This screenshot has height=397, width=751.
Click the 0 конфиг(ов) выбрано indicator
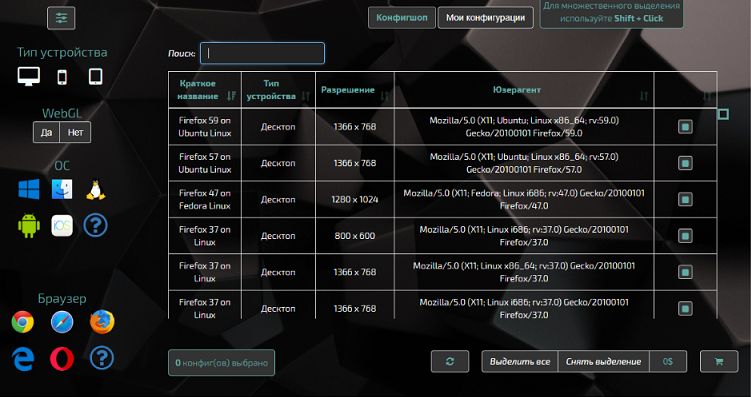(x=221, y=363)
